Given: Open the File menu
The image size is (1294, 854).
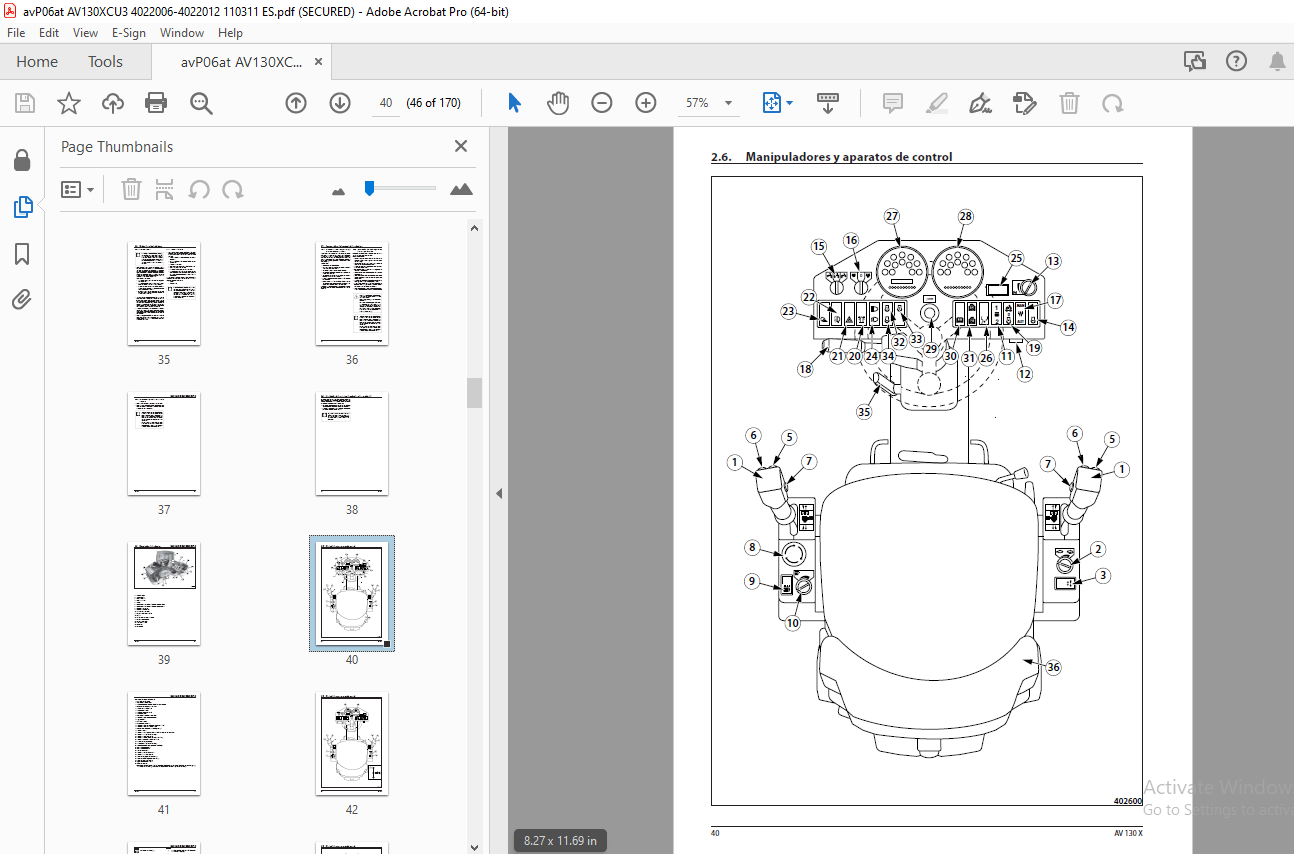Looking at the screenshot, I should (x=16, y=33).
